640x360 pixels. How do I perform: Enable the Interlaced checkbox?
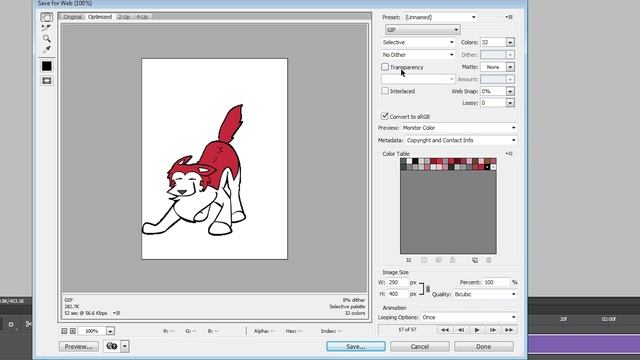click(385, 91)
